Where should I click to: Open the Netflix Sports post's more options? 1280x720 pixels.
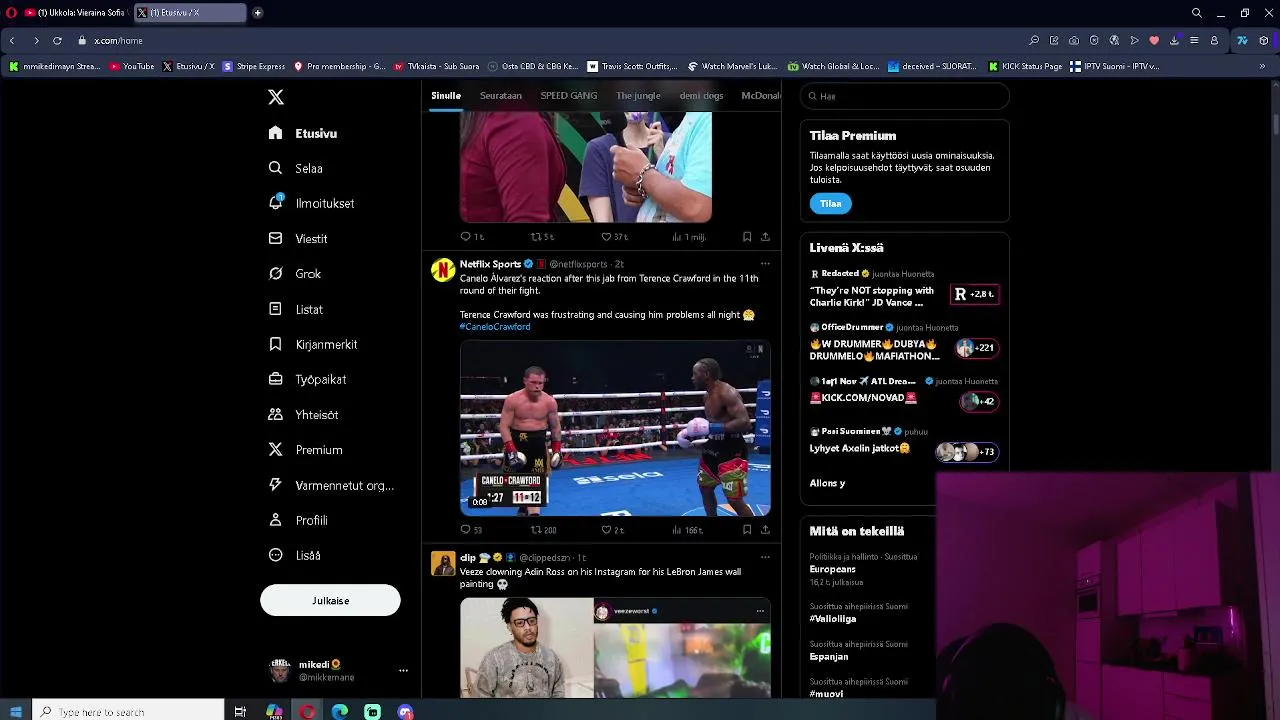click(x=765, y=264)
